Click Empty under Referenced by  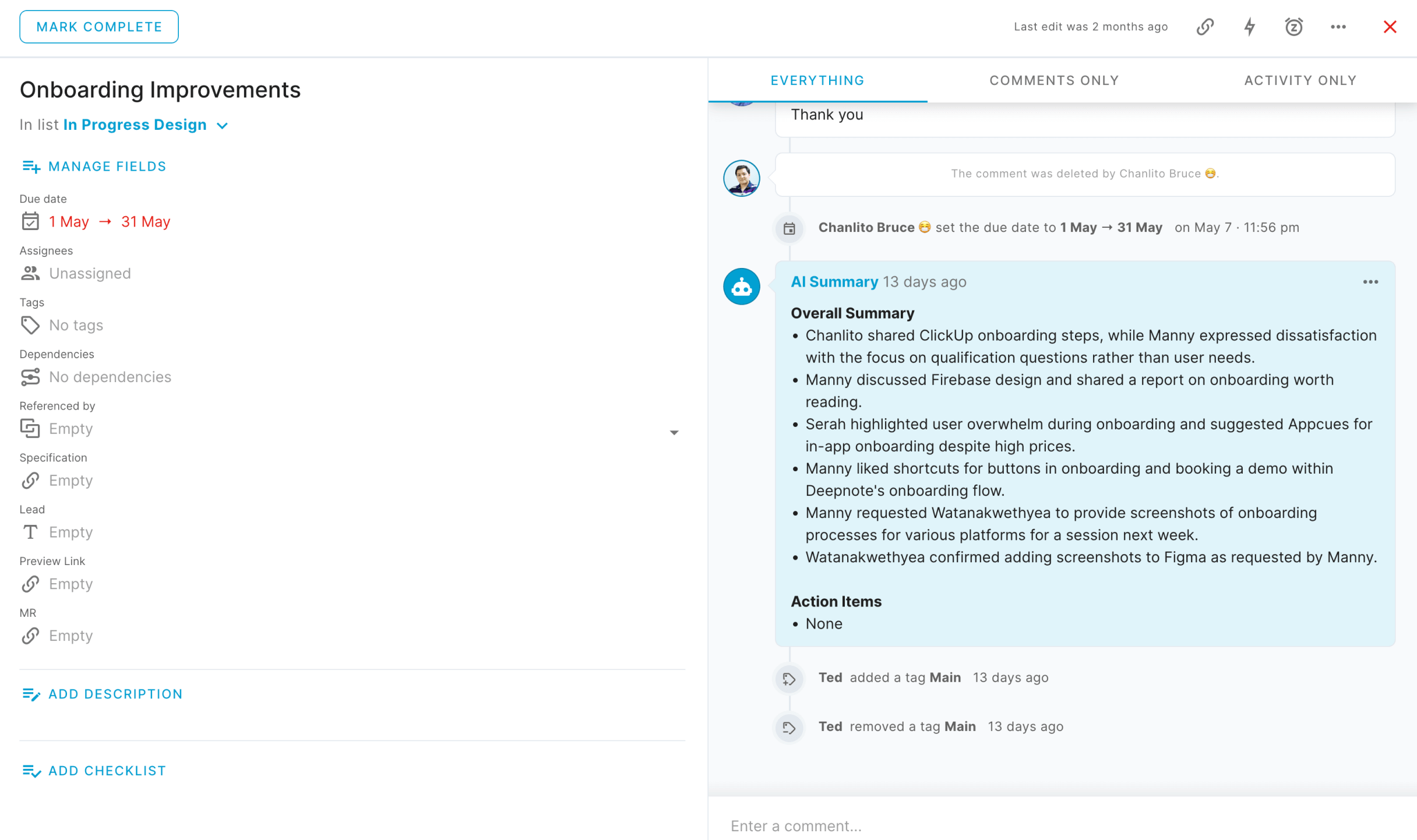[71, 429]
